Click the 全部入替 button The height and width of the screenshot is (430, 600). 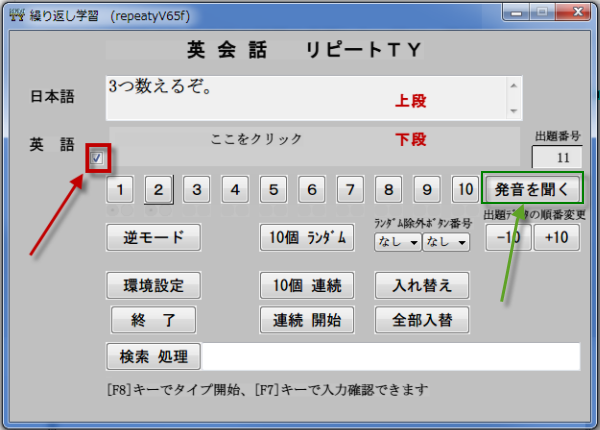click(x=422, y=320)
